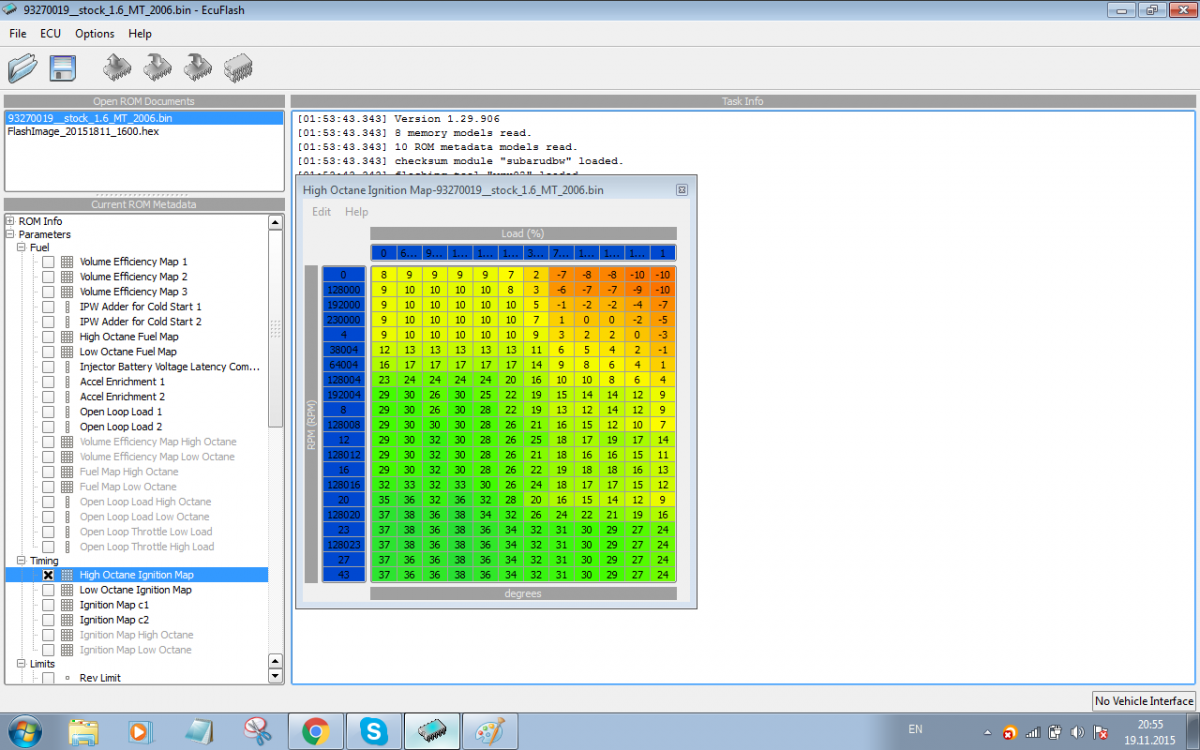1200x750 pixels.
Task: Select the 230000 RPM row header
Action: (x=343, y=320)
